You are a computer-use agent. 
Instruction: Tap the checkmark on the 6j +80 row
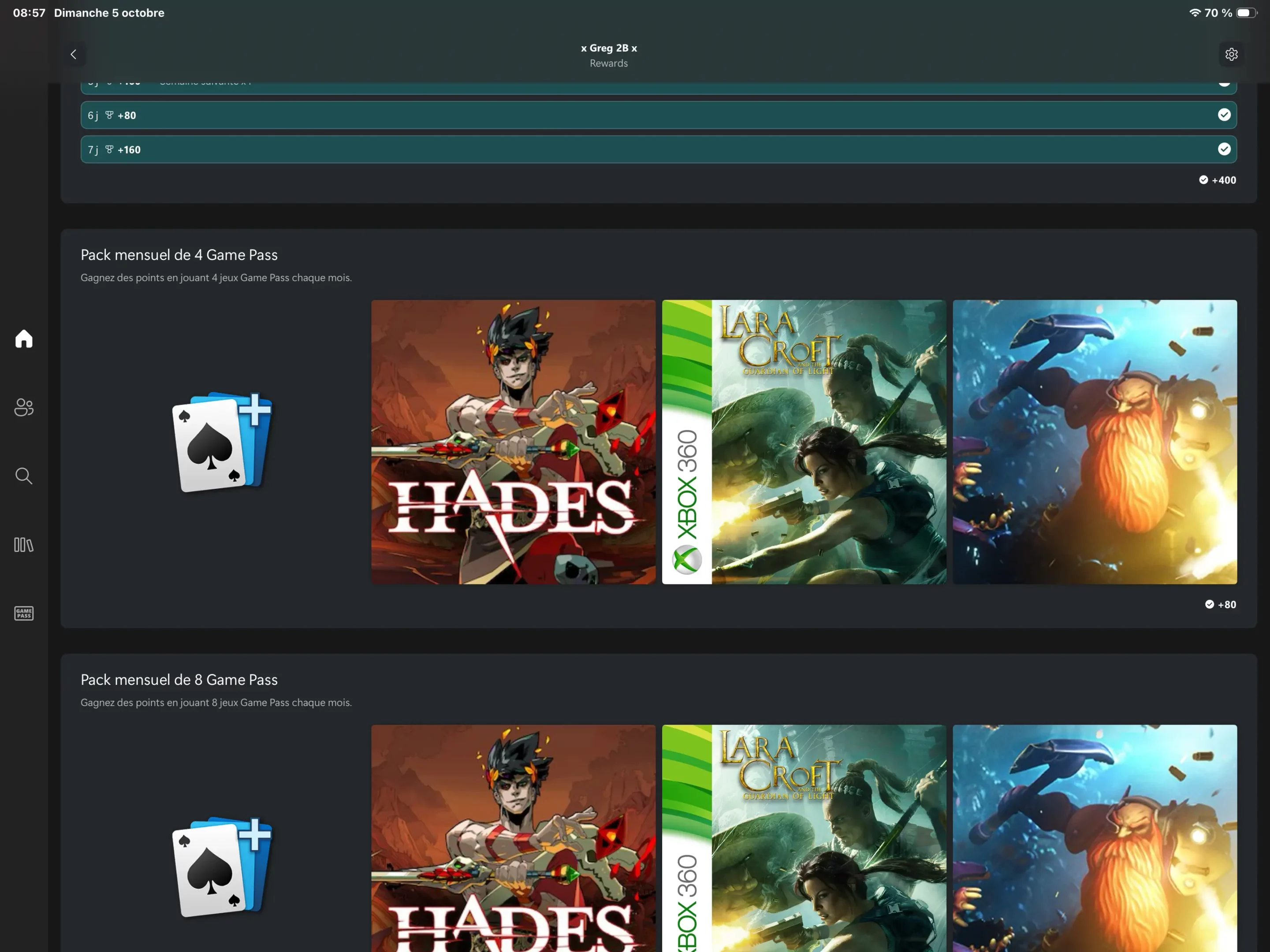click(x=1224, y=115)
